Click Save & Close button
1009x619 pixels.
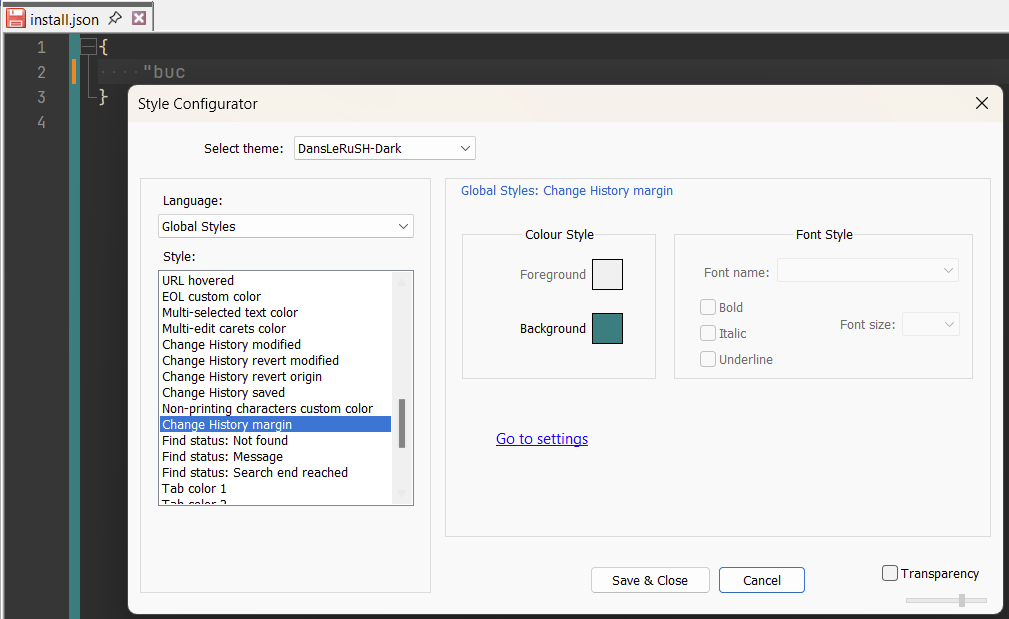coord(650,580)
